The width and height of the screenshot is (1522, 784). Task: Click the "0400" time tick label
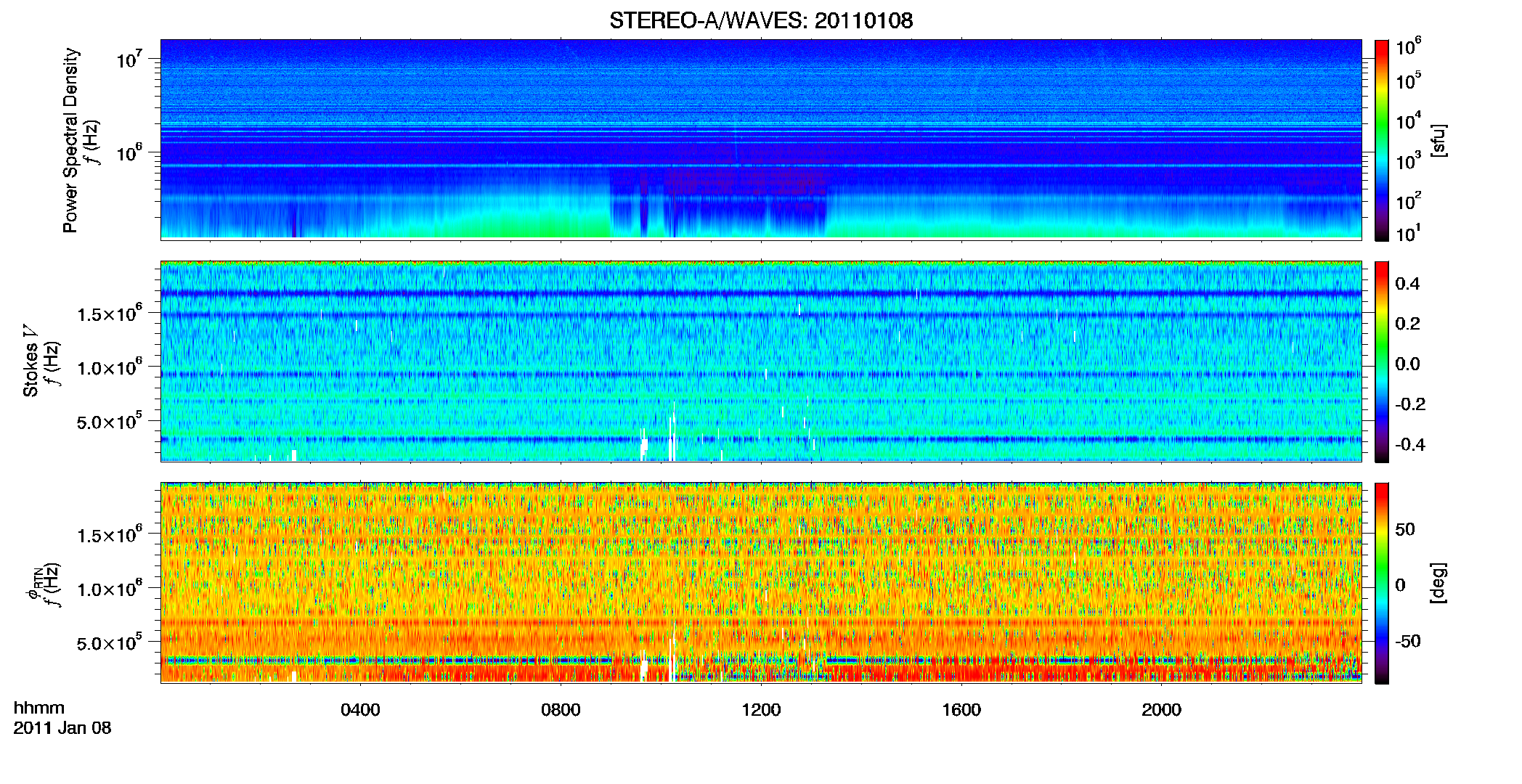(x=361, y=710)
